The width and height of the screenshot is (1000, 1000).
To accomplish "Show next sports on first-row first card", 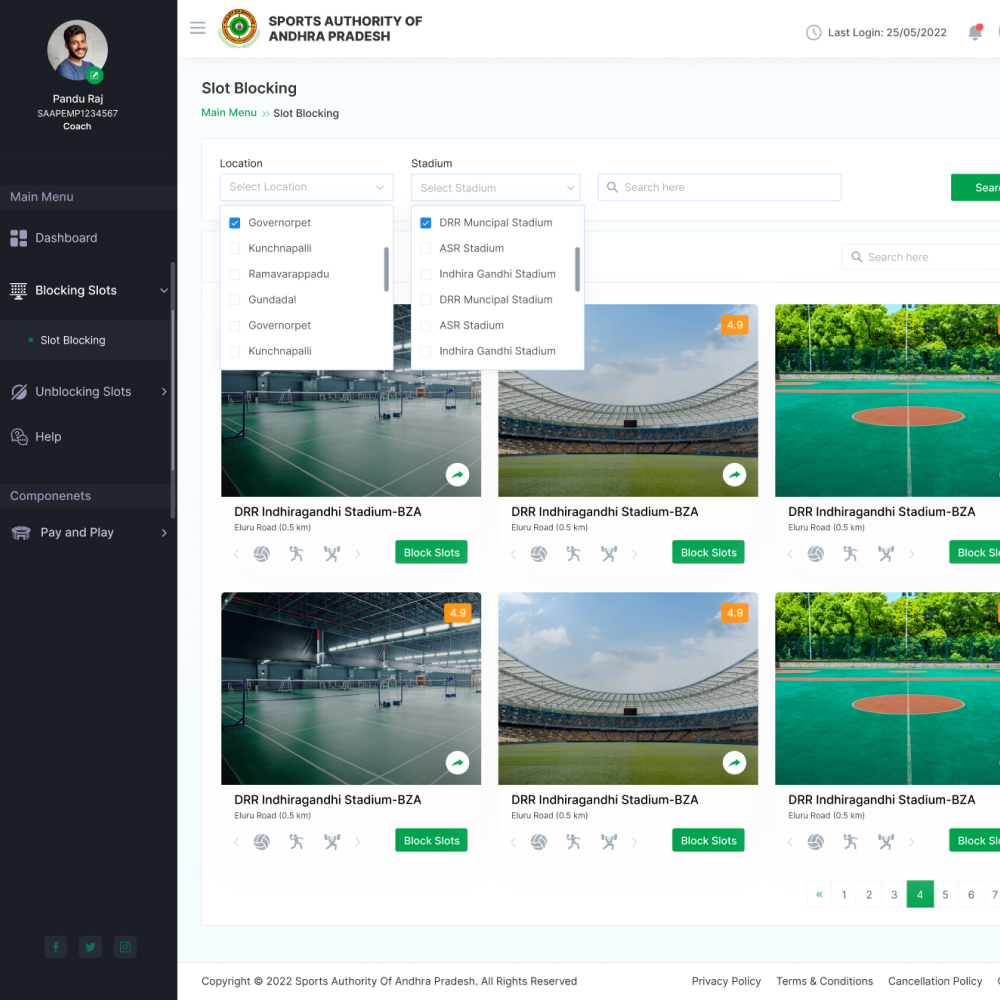I will [357, 554].
